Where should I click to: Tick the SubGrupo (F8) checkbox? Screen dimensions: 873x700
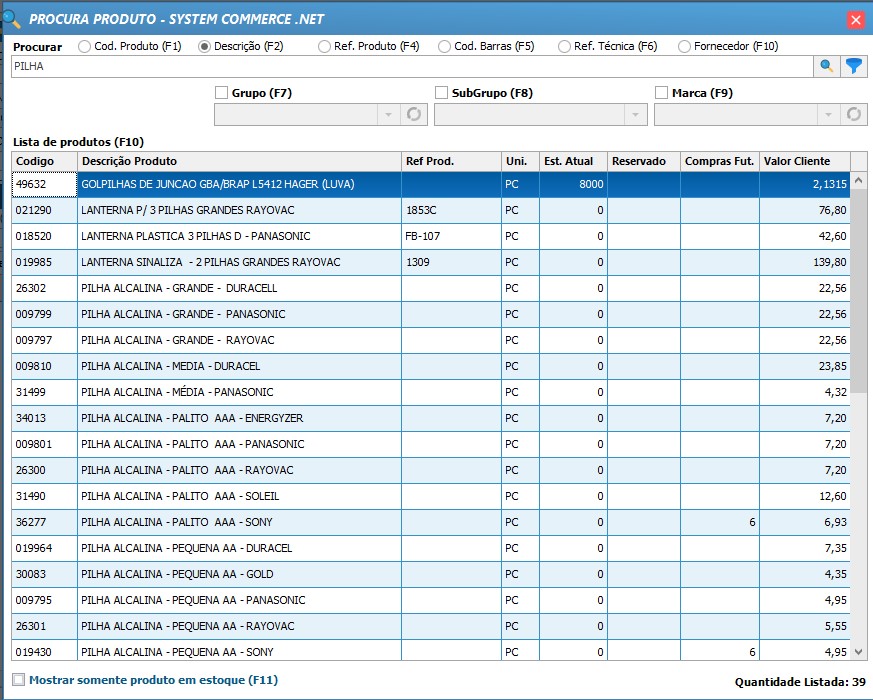click(x=442, y=93)
